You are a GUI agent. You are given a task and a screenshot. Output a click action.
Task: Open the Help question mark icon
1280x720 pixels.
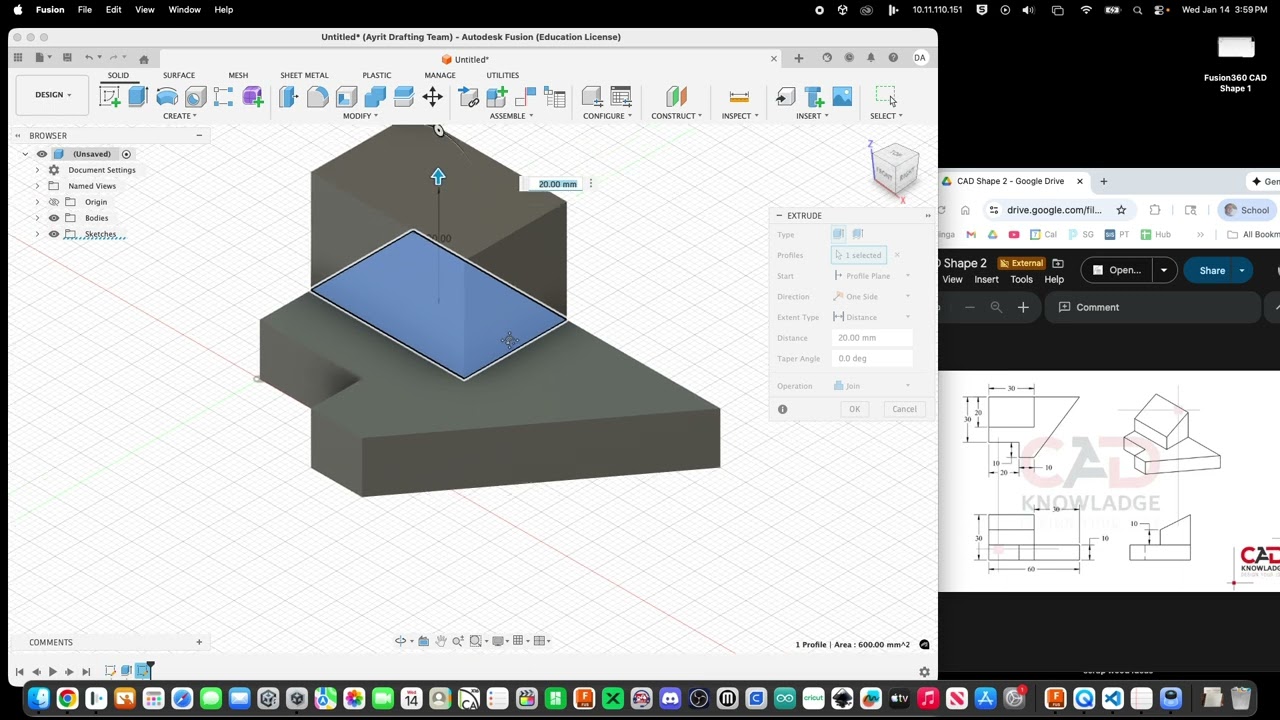click(x=893, y=58)
